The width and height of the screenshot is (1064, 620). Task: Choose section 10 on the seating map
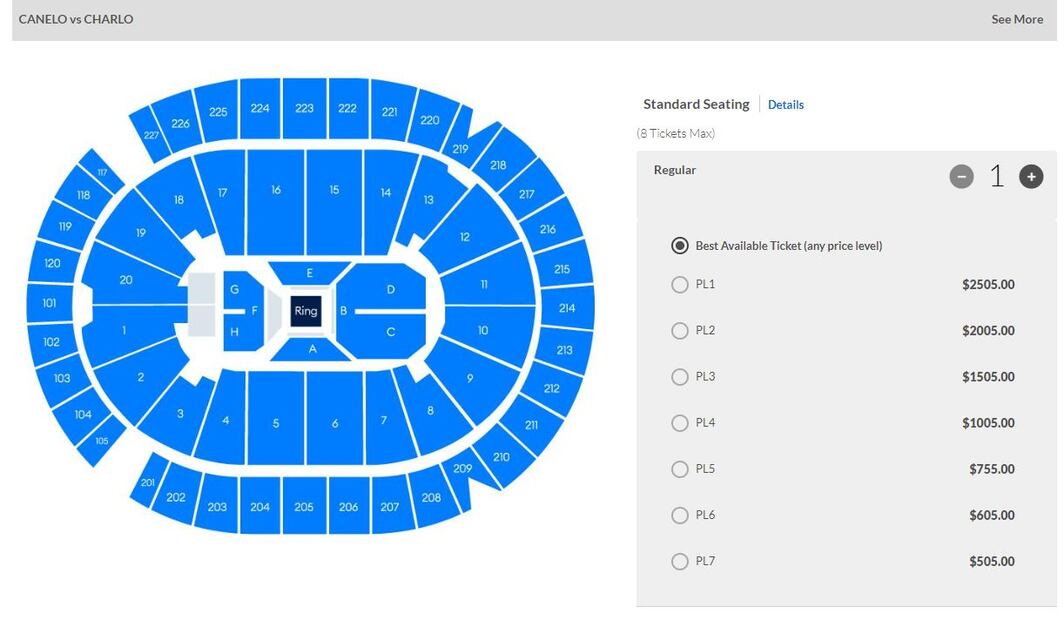(483, 330)
